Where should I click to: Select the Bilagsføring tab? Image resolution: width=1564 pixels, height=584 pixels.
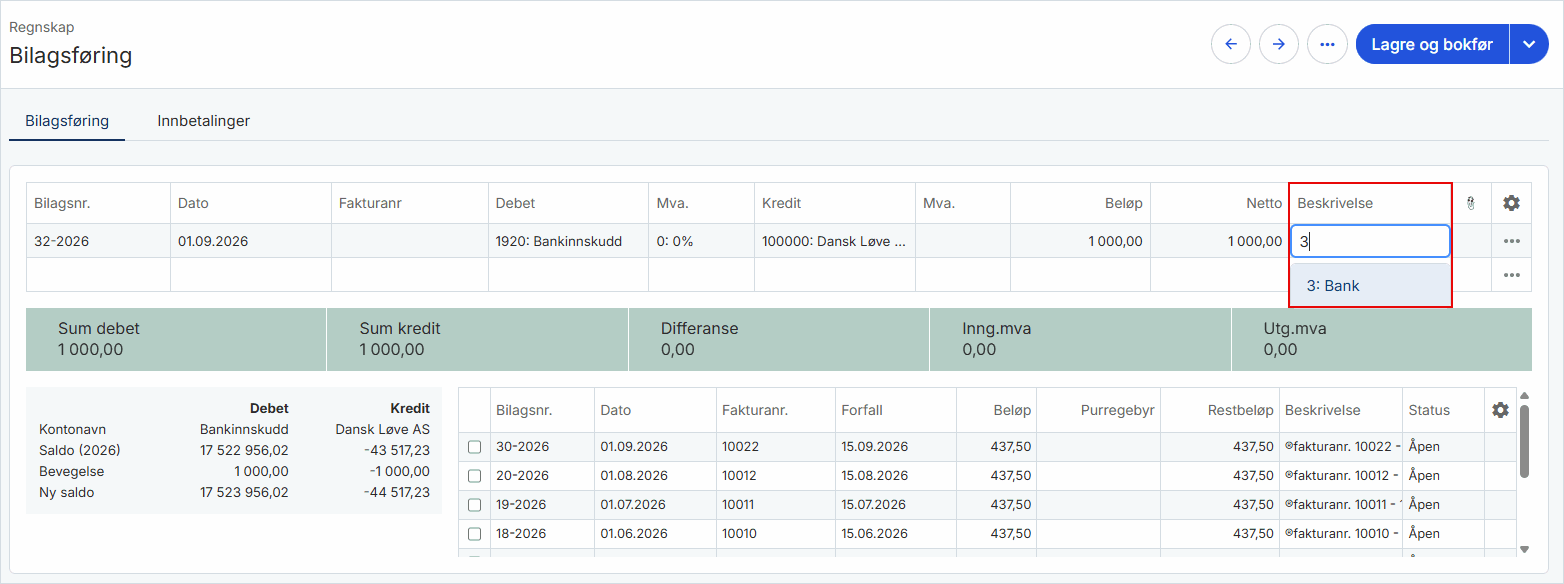pos(67,121)
